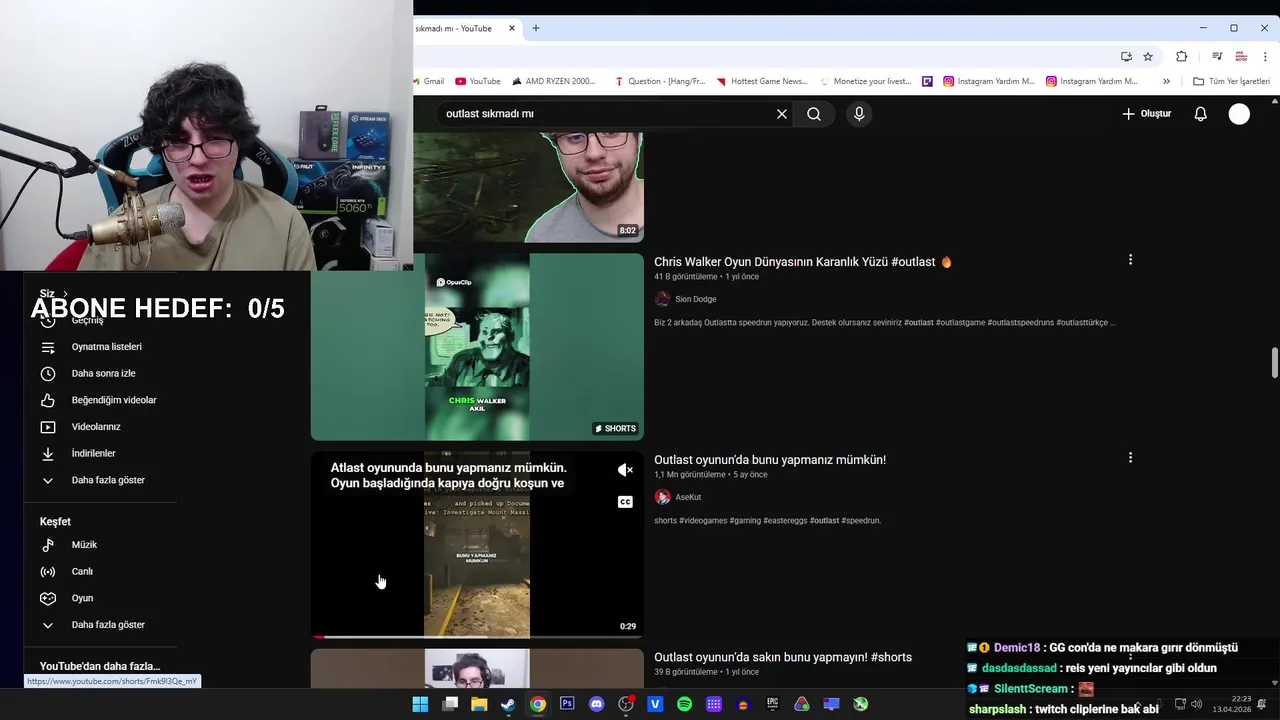The image size is (1280, 720).
Task: Open 'Outlast oyunun'da bunu yapmanız mümkün!' title
Action: coord(770,460)
